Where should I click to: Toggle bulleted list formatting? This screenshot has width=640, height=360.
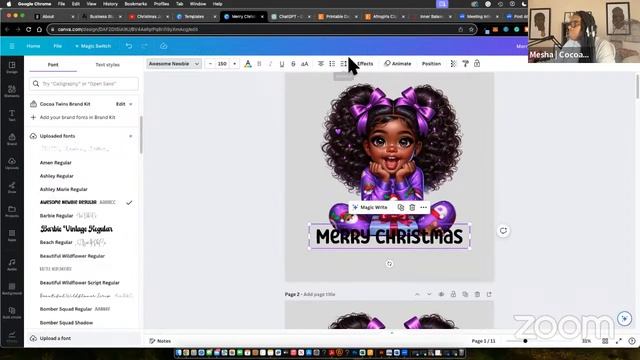click(332, 64)
